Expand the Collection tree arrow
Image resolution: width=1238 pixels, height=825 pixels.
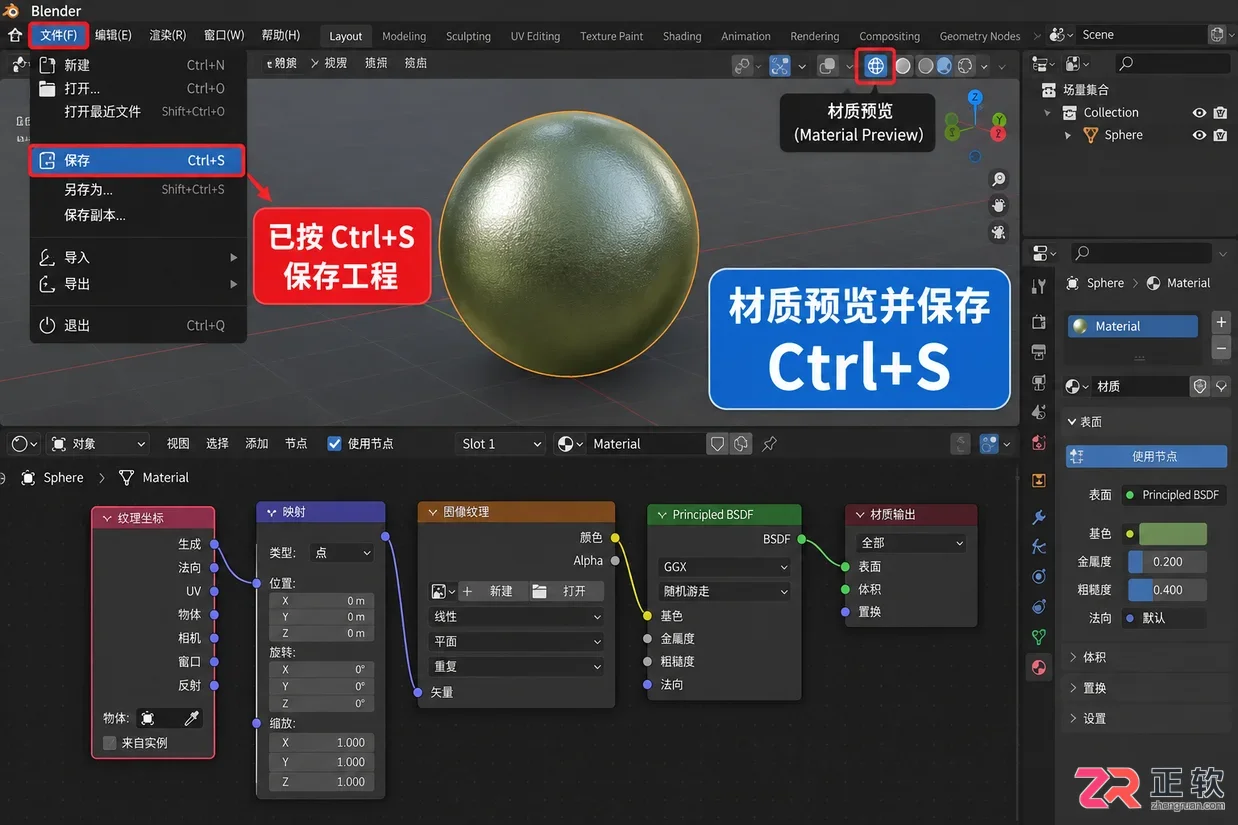coord(1048,113)
